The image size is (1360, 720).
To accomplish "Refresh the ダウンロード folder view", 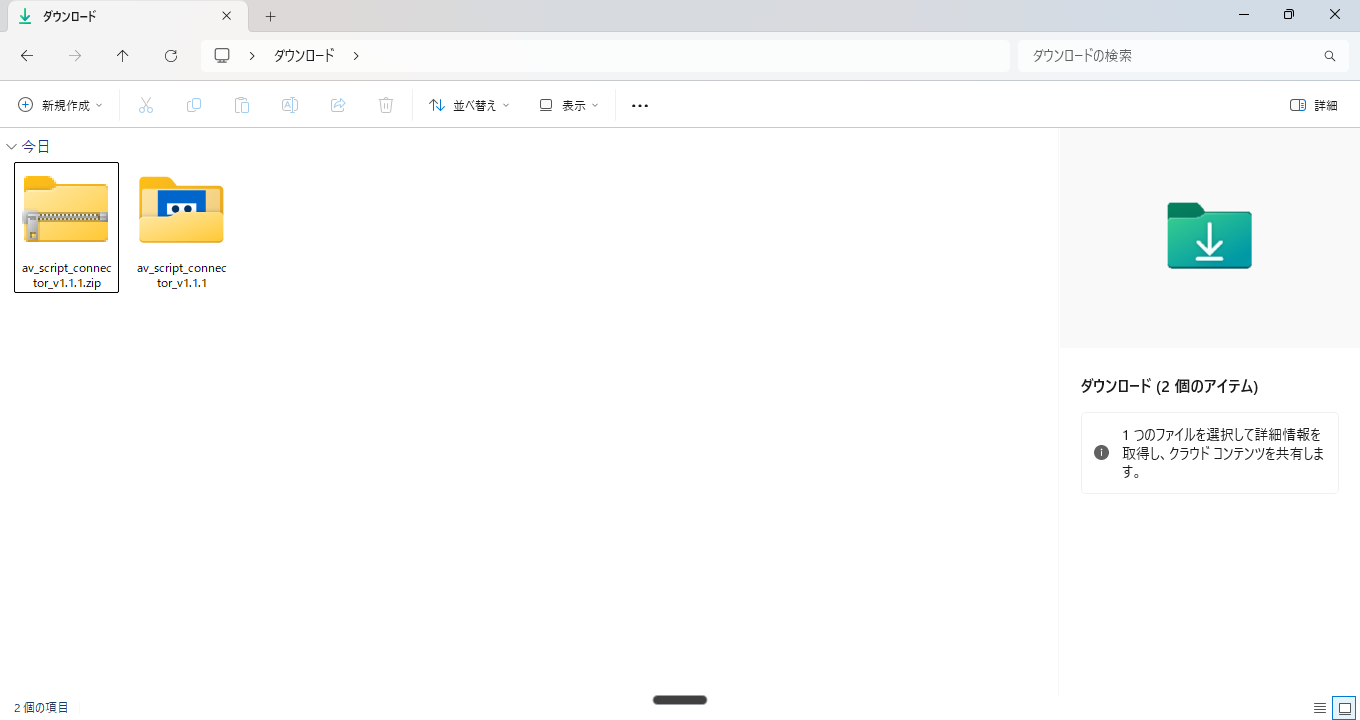I will (171, 56).
